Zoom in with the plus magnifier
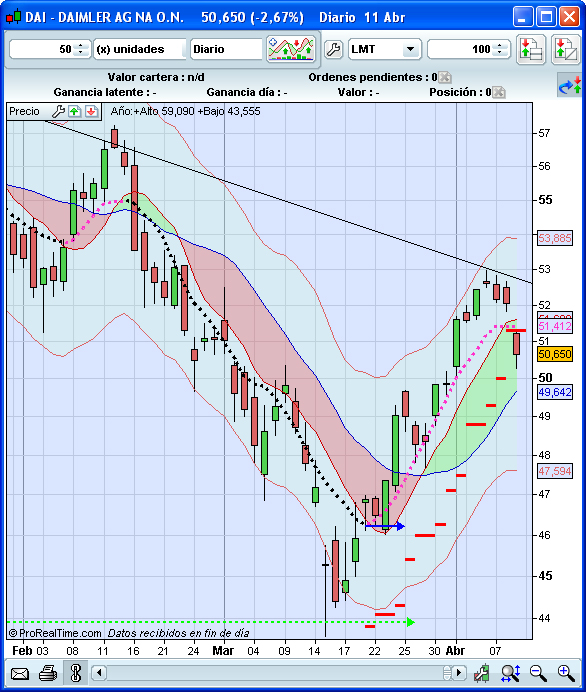This screenshot has width=586, height=692. click(566, 673)
